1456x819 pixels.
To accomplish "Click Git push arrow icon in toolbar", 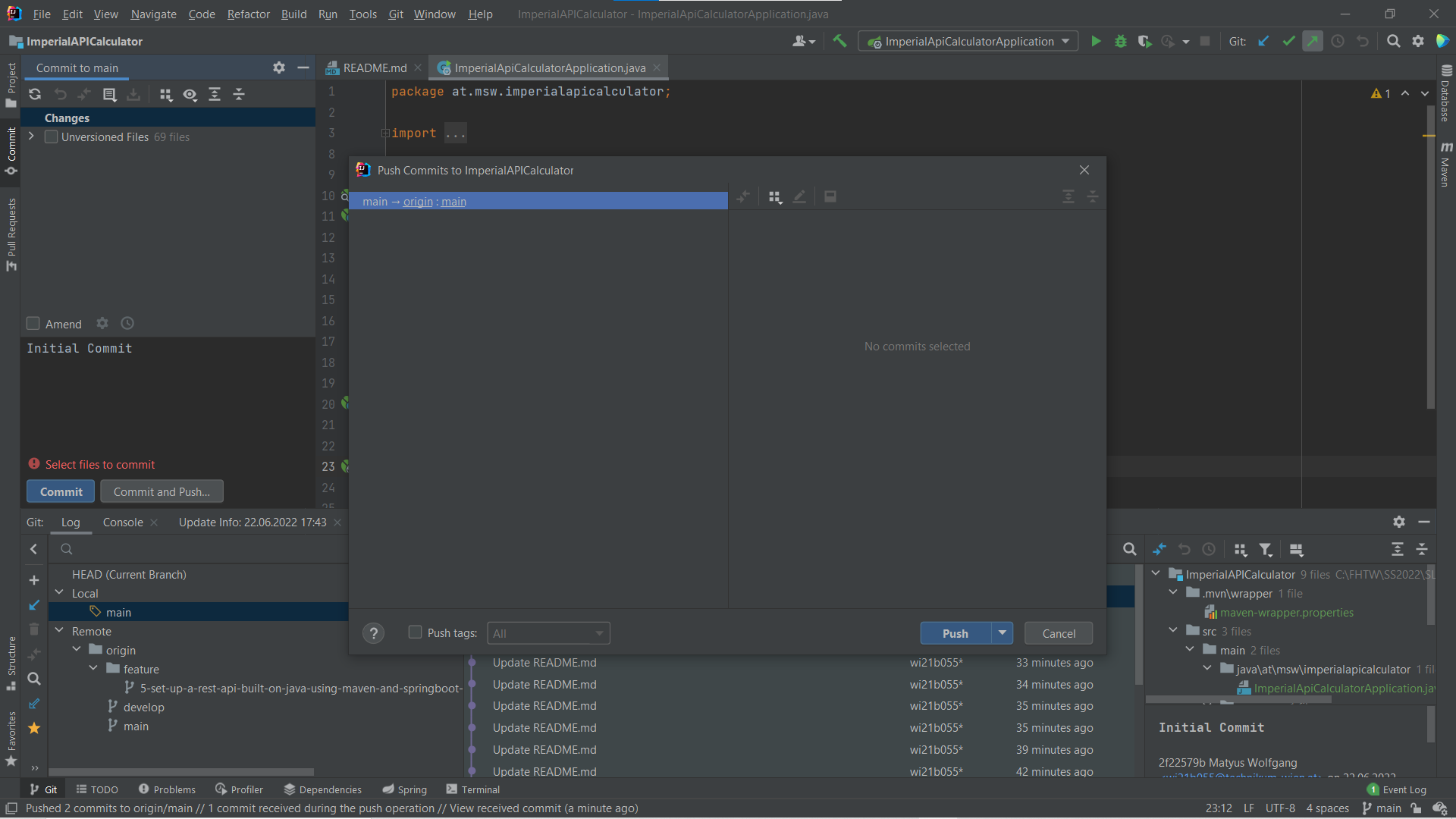I will pyautogui.click(x=1313, y=42).
